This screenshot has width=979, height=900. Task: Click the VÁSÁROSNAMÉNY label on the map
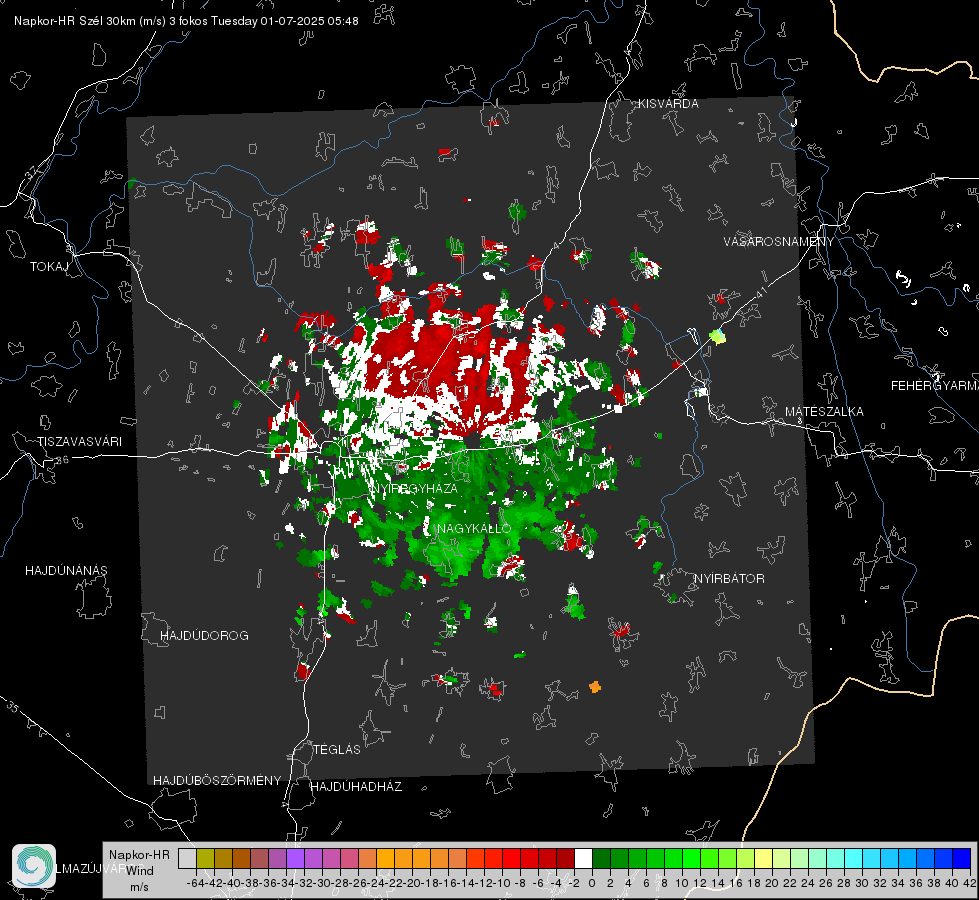[779, 242]
